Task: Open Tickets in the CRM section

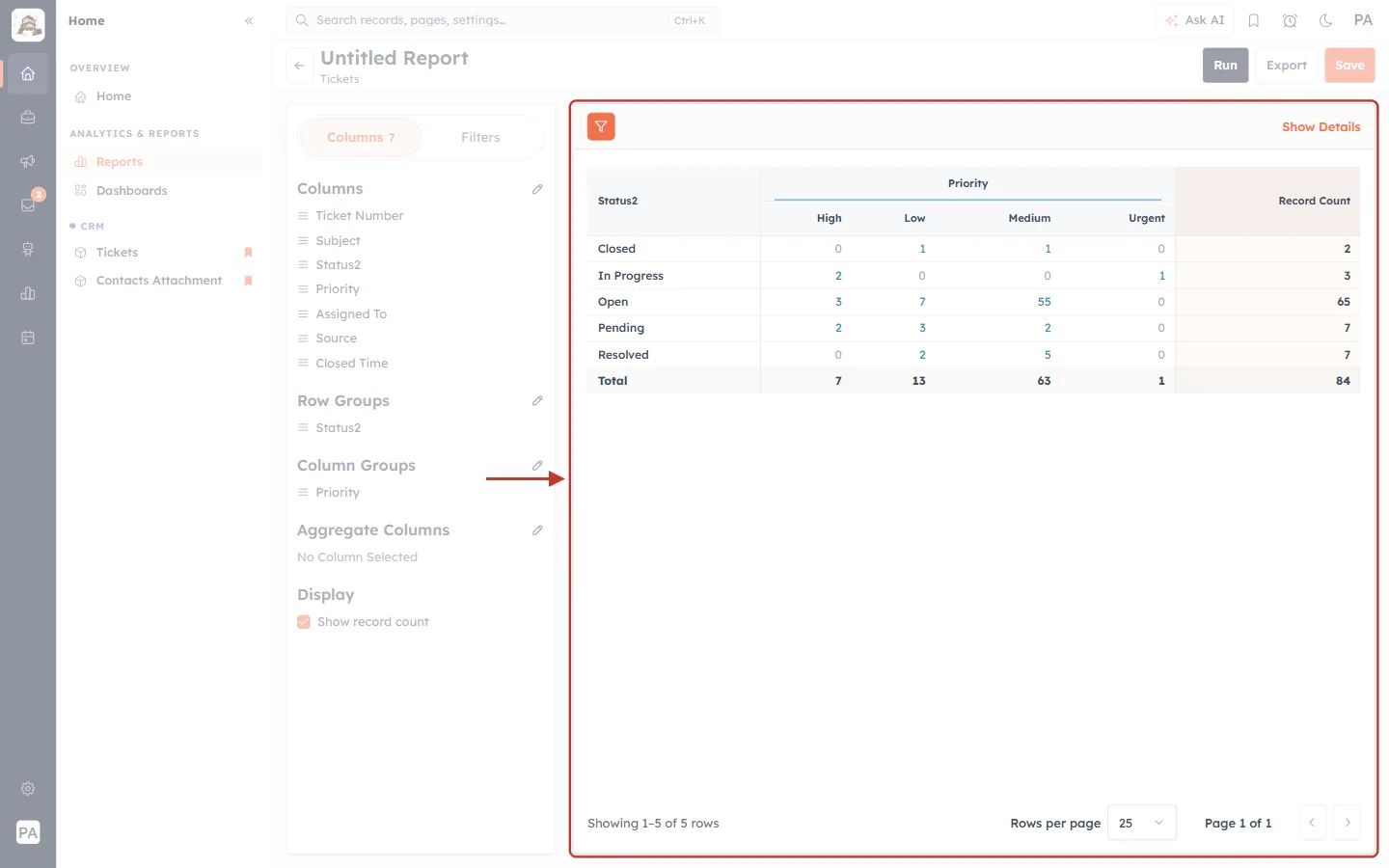Action: [x=117, y=253]
